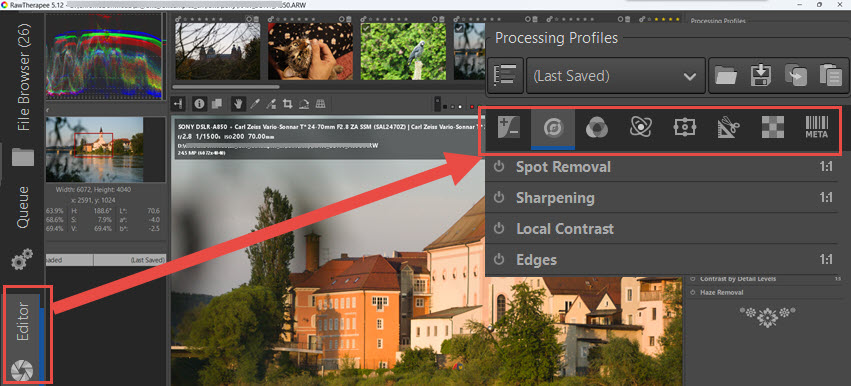Open the Queue tab
Image resolution: width=851 pixels, height=386 pixels.
click(23, 207)
